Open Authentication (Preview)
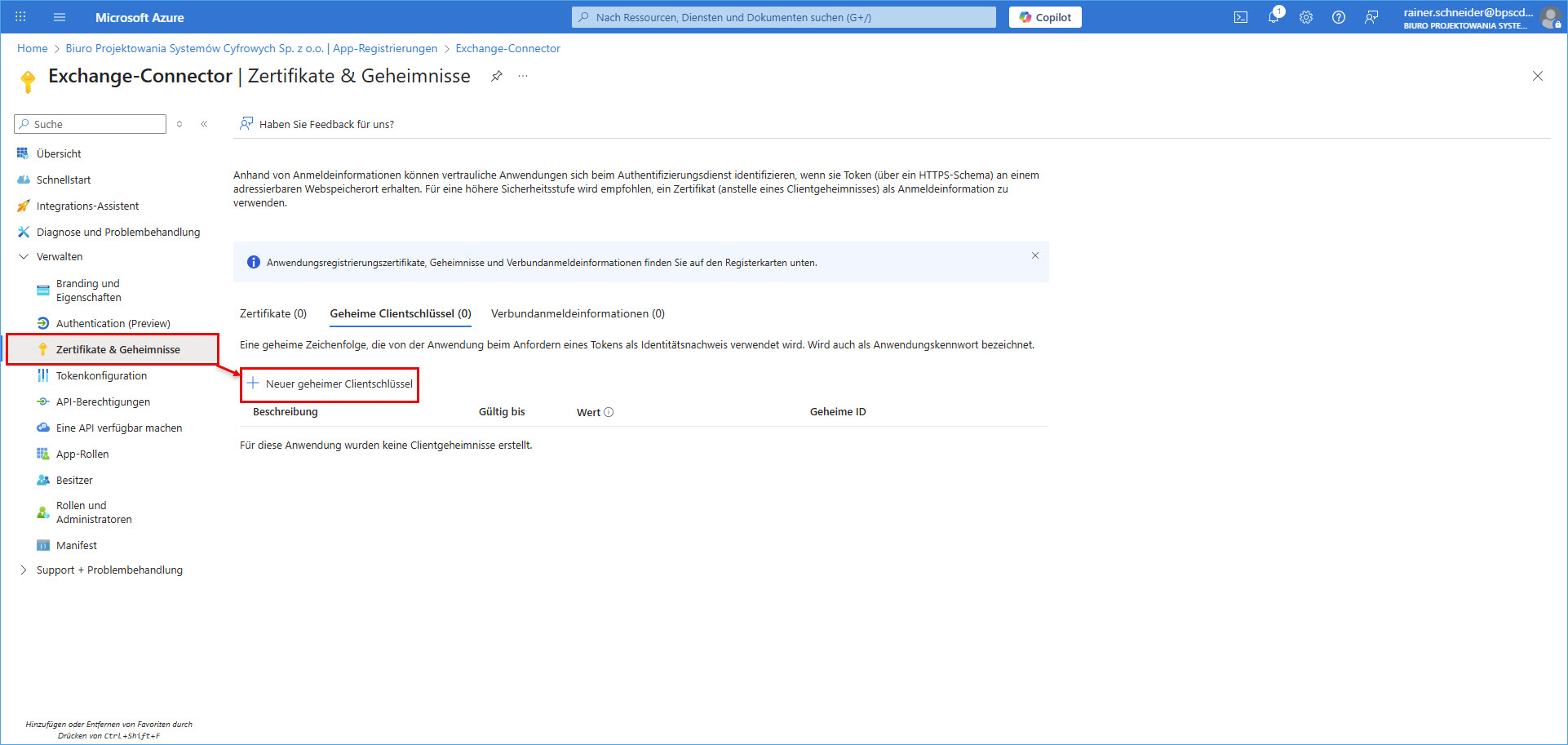Image resolution: width=1568 pixels, height=745 pixels. click(x=113, y=323)
